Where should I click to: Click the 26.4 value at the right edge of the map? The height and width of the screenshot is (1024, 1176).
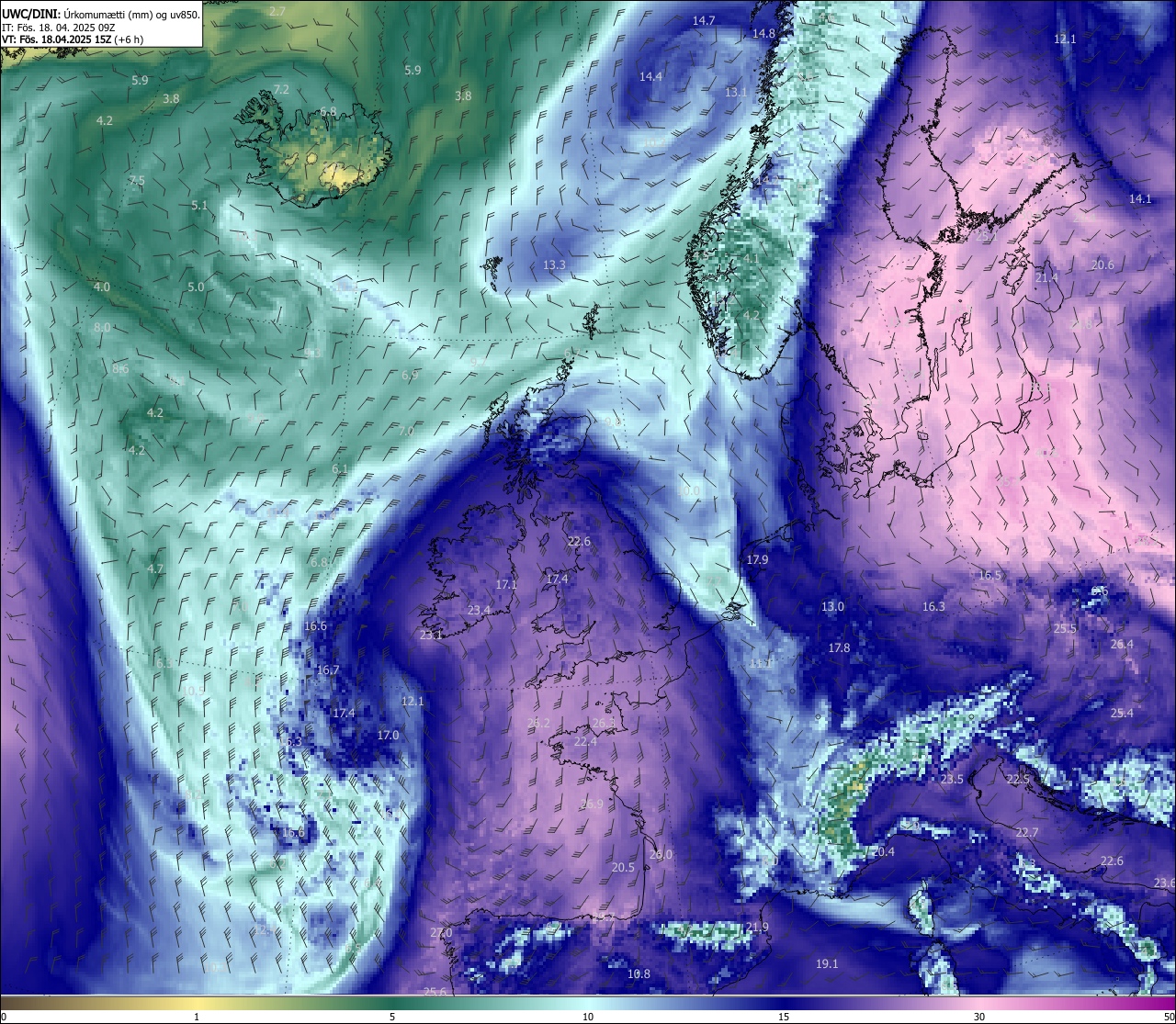[x=1121, y=644]
